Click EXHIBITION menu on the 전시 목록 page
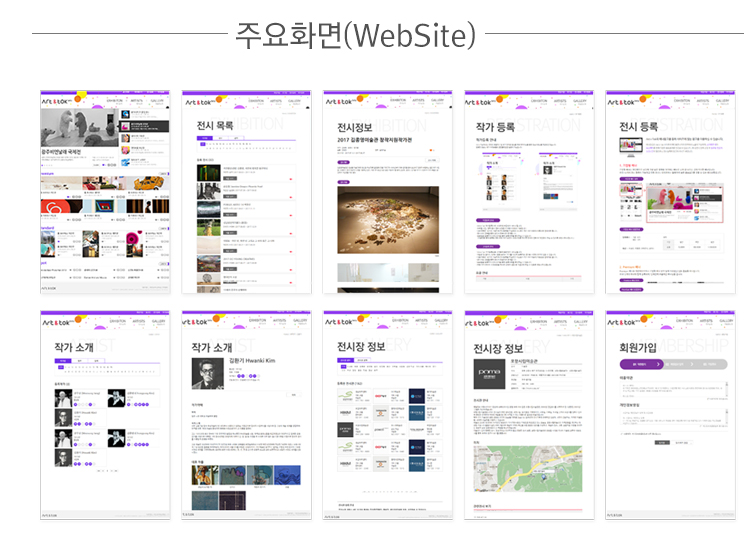The height and width of the screenshot is (559, 744). pyautogui.click(x=256, y=100)
